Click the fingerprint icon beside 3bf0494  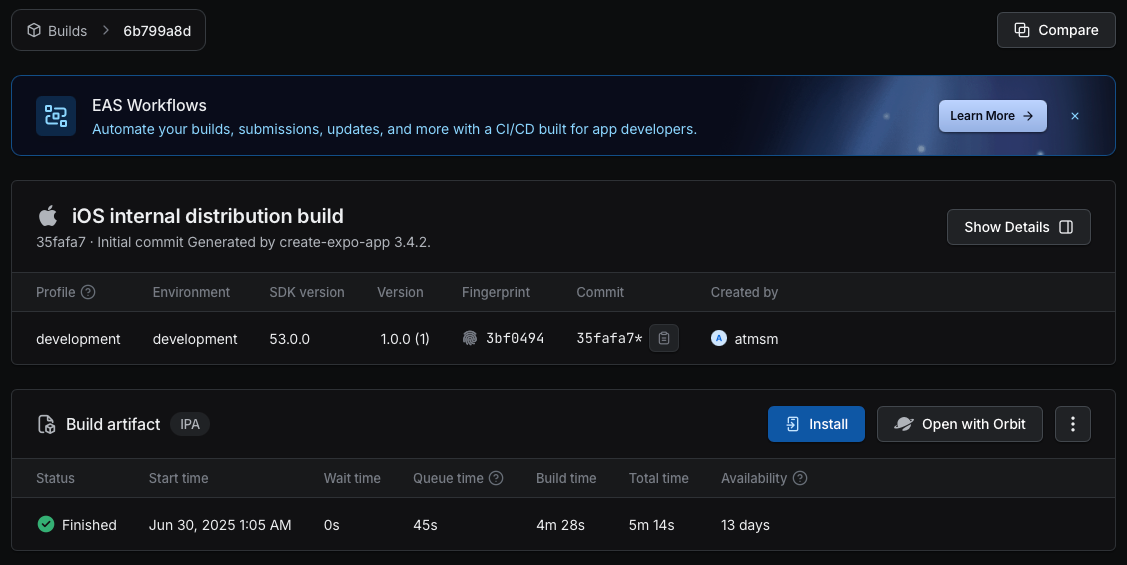(x=469, y=338)
